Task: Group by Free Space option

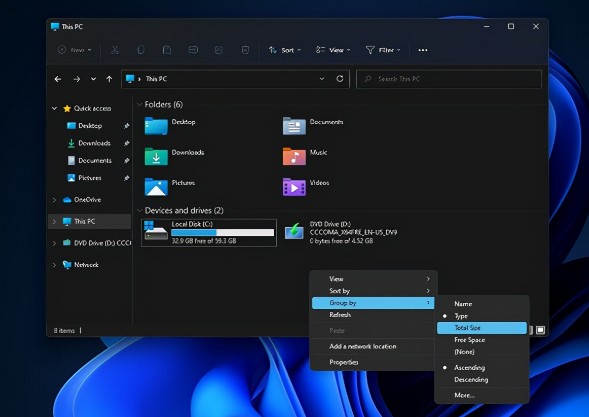Action: [x=470, y=340]
